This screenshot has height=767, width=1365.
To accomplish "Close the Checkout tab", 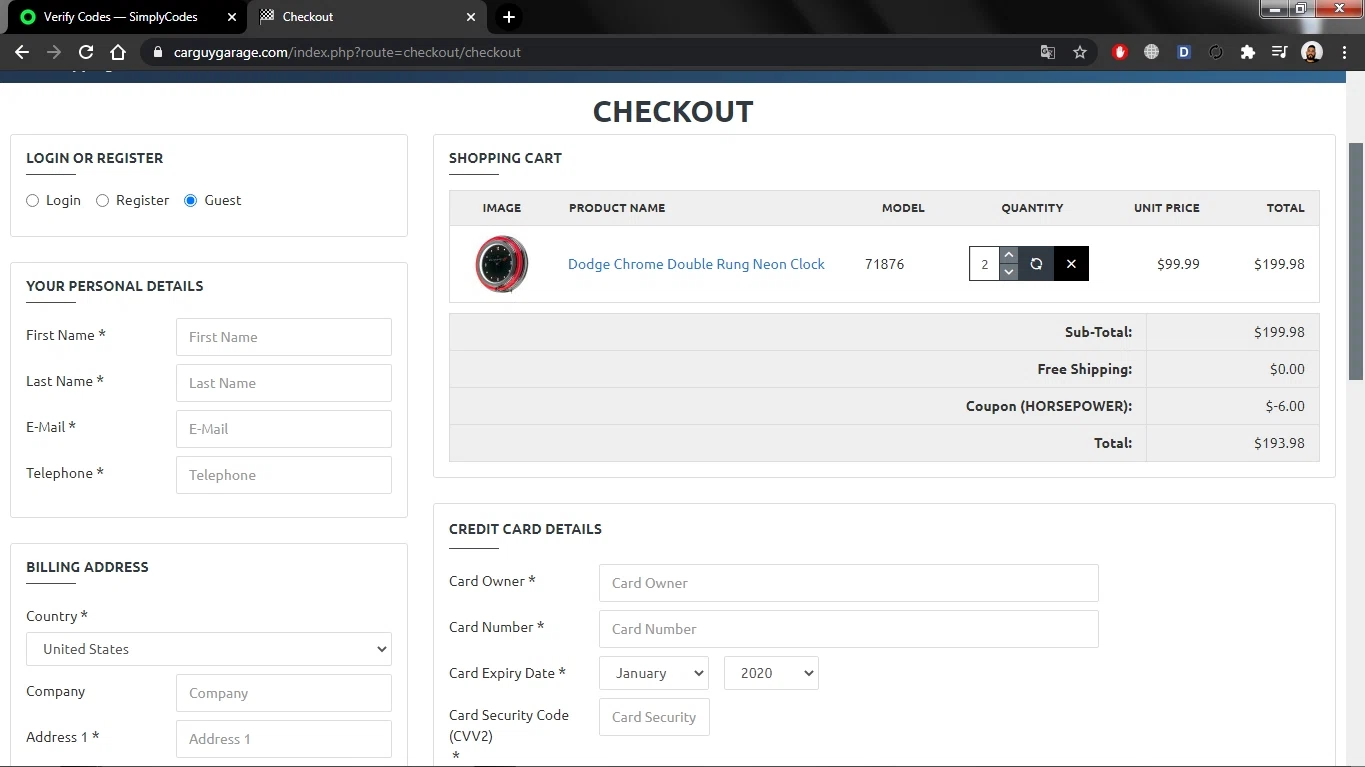I will 472,17.
